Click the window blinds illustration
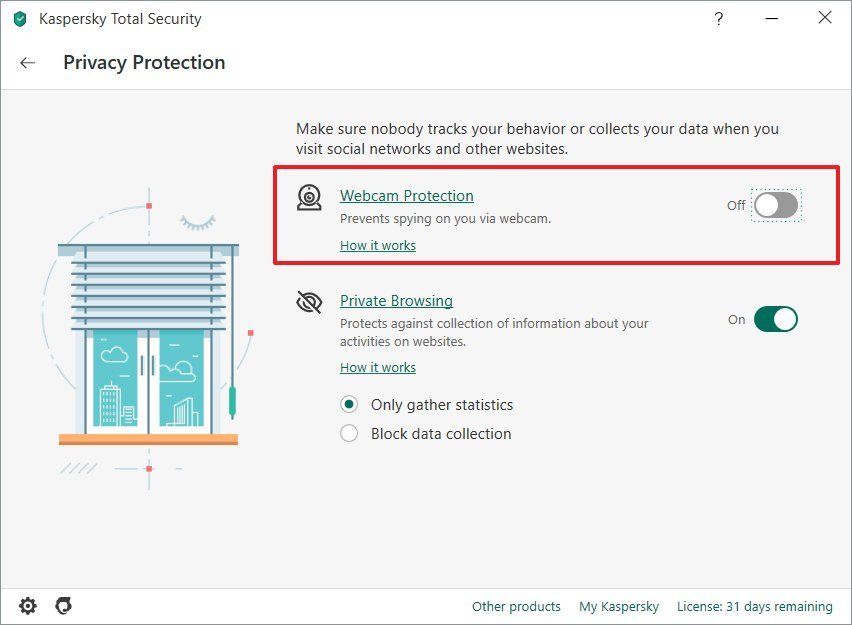Viewport: 852px width, 625px height. [148, 340]
